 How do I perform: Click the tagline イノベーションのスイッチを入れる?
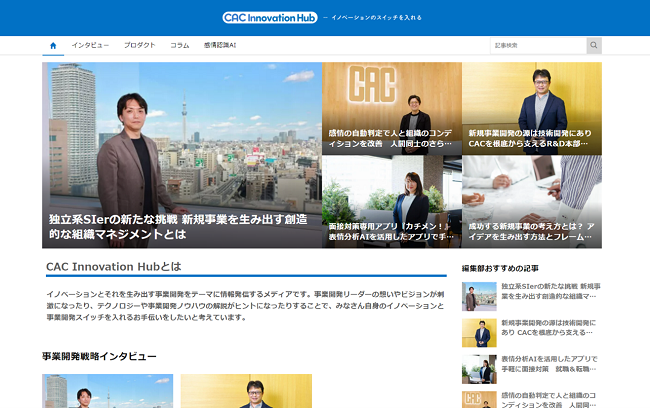pos(376,17)
